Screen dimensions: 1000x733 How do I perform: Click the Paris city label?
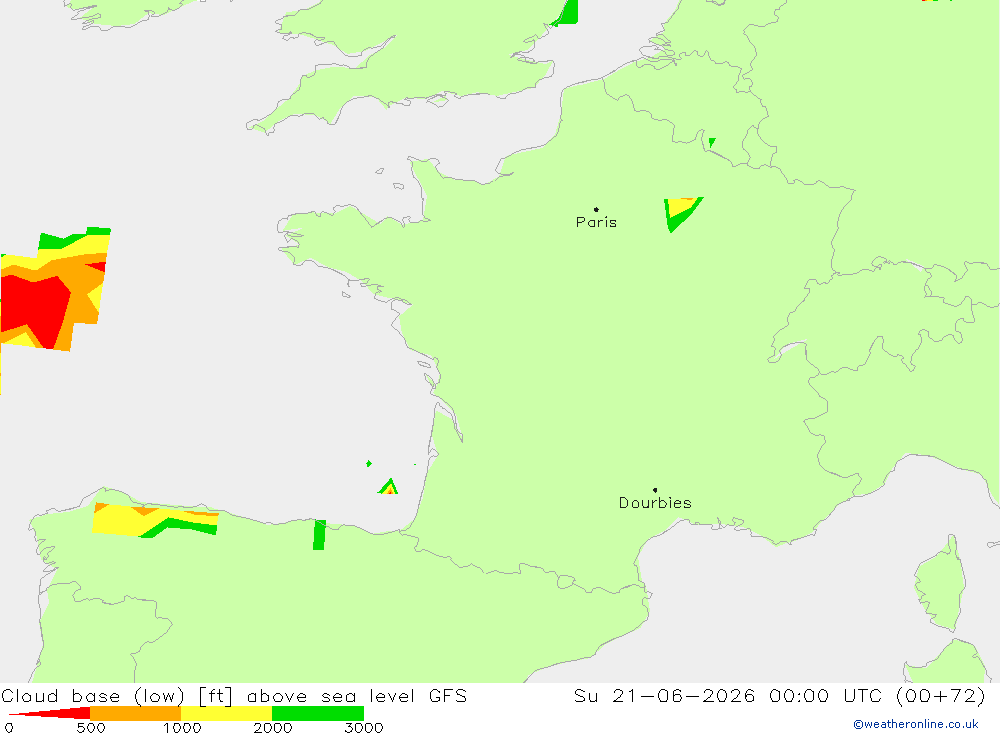tap(596, 222)
